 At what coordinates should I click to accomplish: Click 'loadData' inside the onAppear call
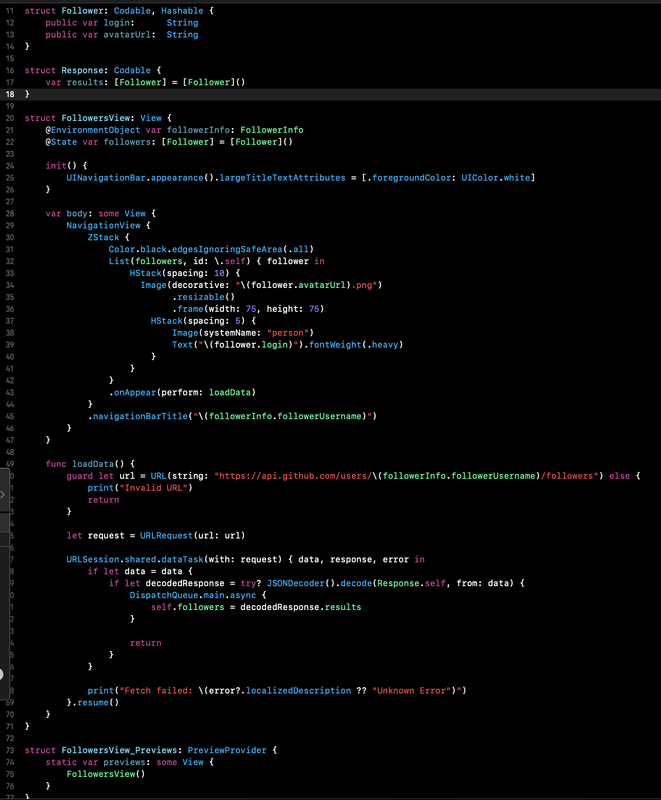(230, 392)
